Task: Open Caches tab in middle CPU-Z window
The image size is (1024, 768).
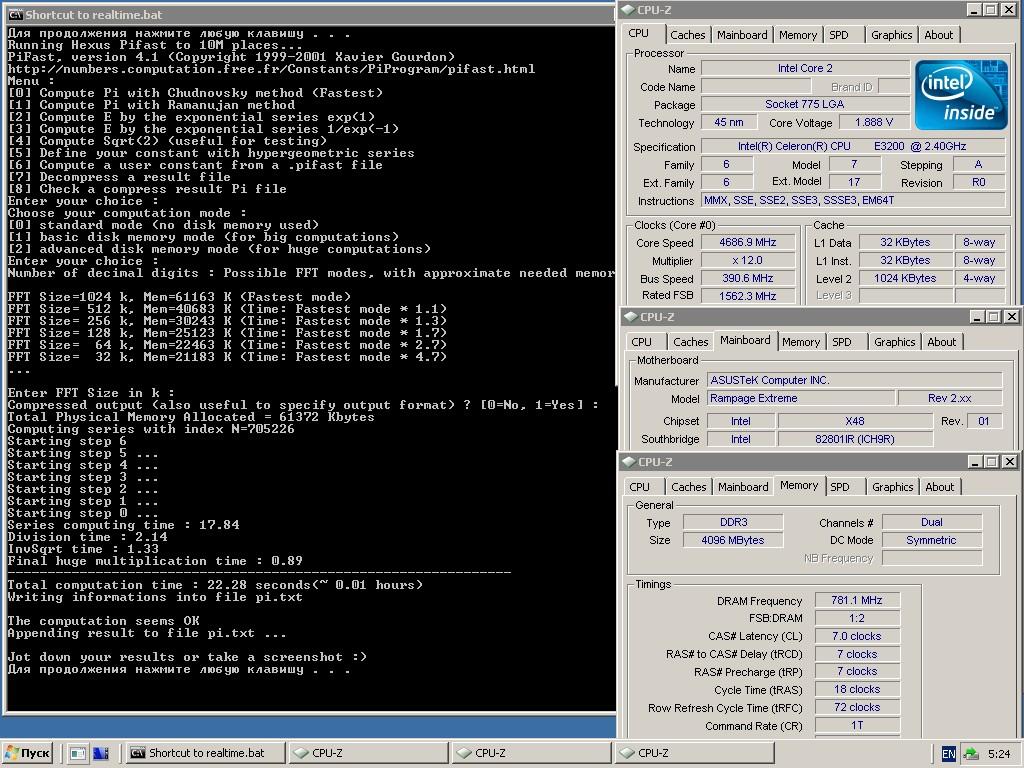Action: 690,342
